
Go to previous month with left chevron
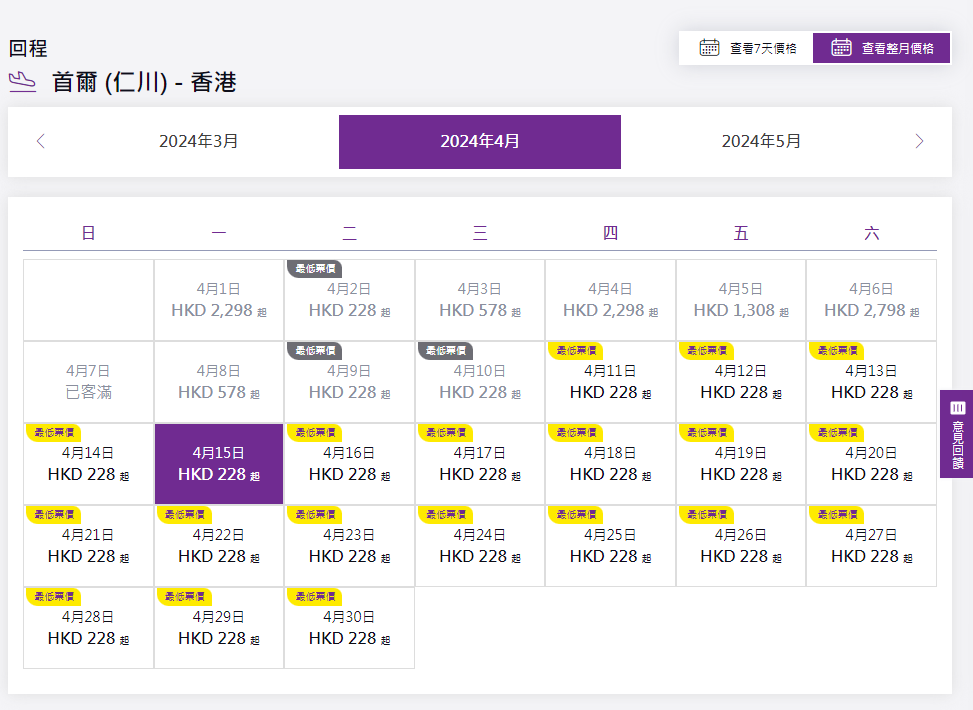pos(40,141)
